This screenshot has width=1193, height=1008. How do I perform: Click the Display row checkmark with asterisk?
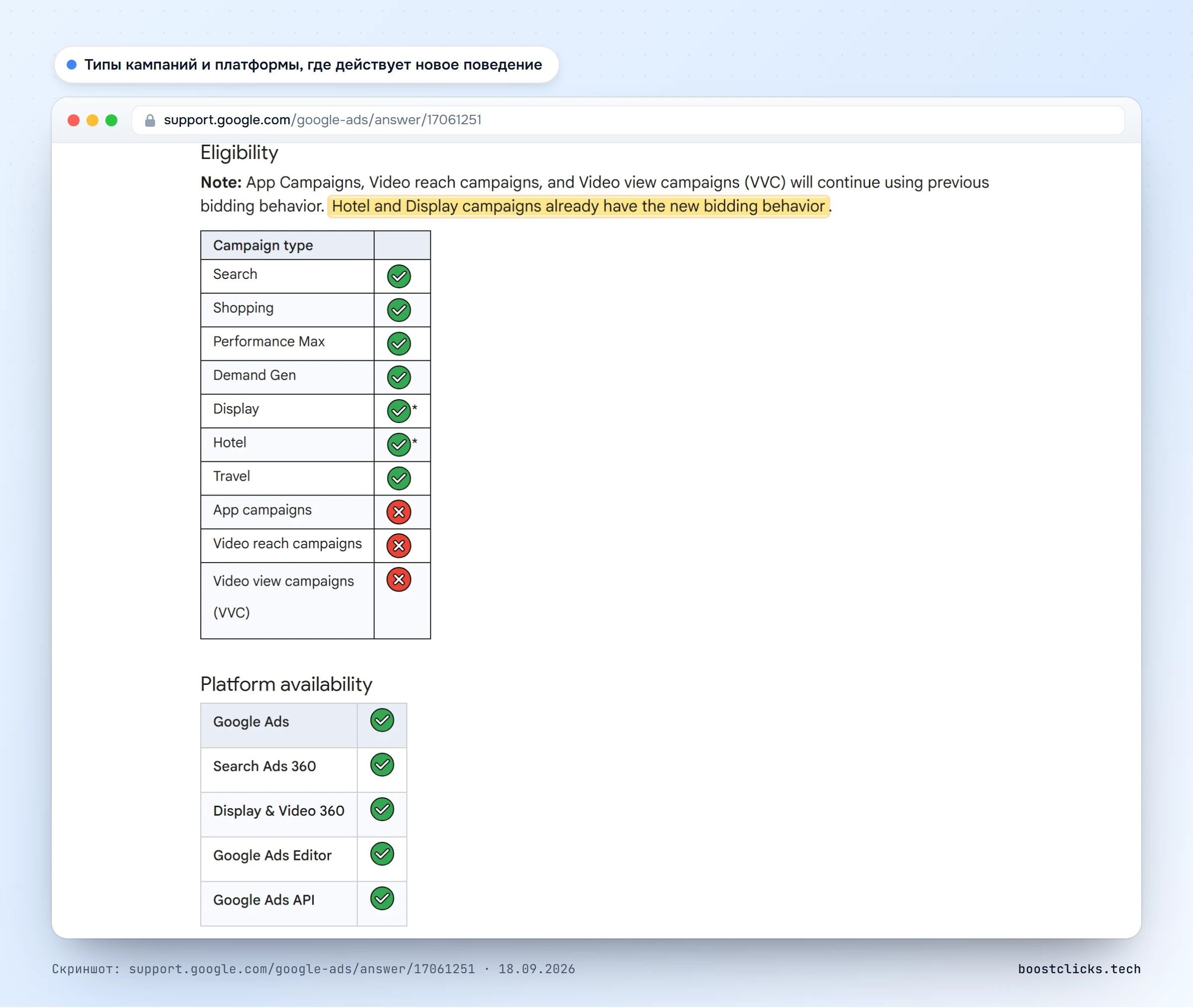pyautogui.click(x=399, y=412)
